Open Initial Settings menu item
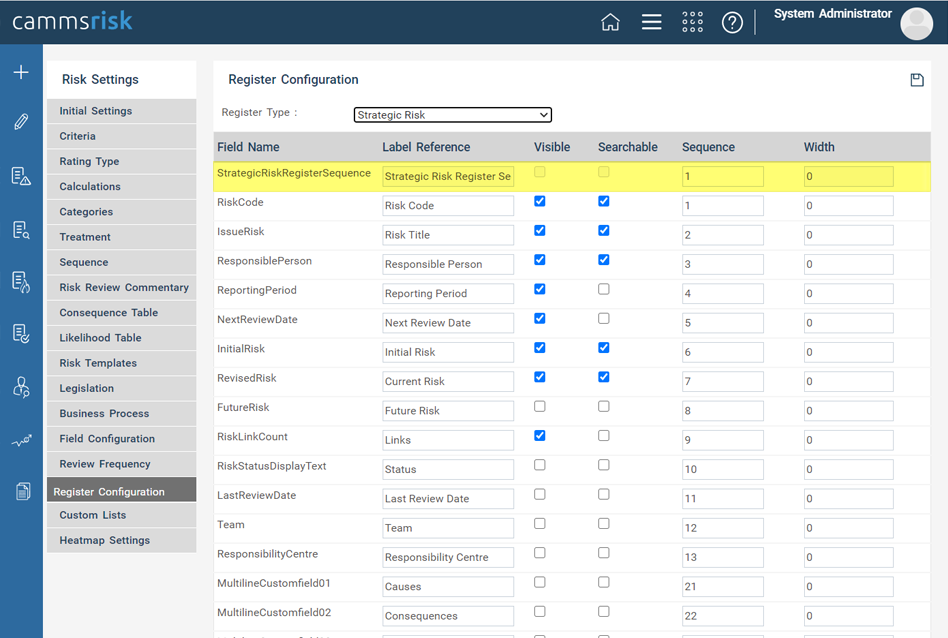 pyautogui.click(x=122, y=111)
